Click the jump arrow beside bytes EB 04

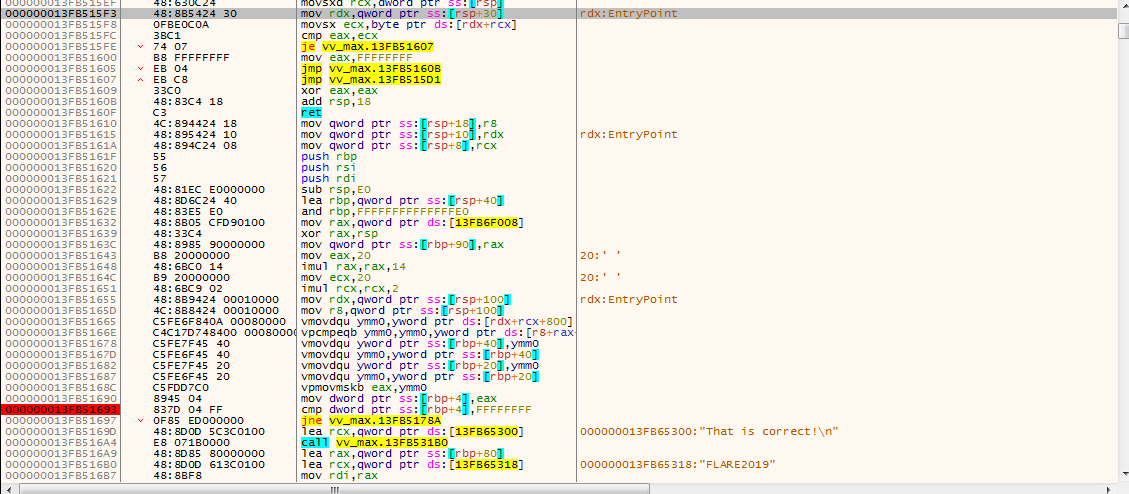point(140,68)
